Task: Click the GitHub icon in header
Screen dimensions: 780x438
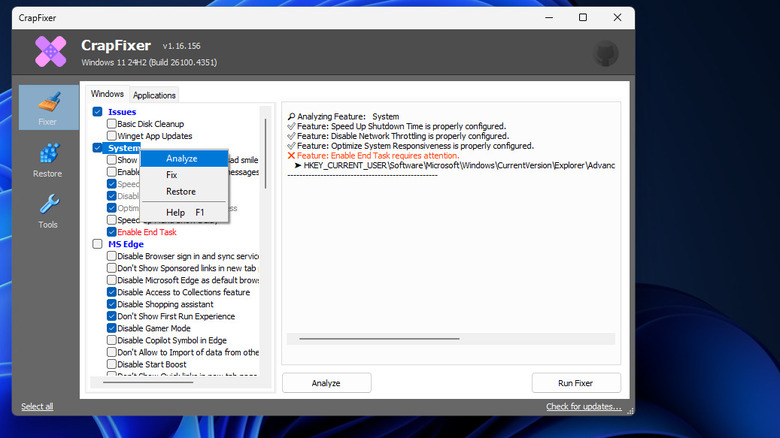Action: 605,54
